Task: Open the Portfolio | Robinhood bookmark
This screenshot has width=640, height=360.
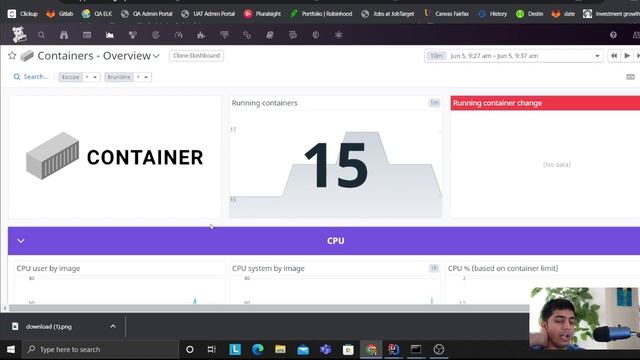Action: 321,13
